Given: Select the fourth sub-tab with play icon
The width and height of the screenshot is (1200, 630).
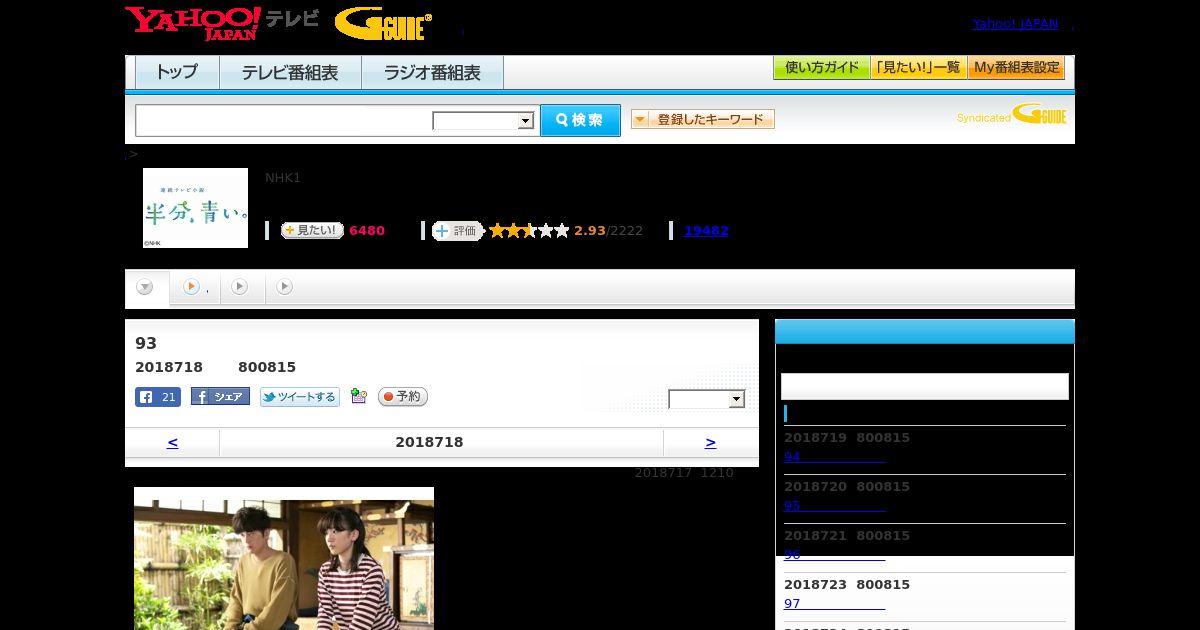Looking at the screenshot, I should click(x=285, y=288).
